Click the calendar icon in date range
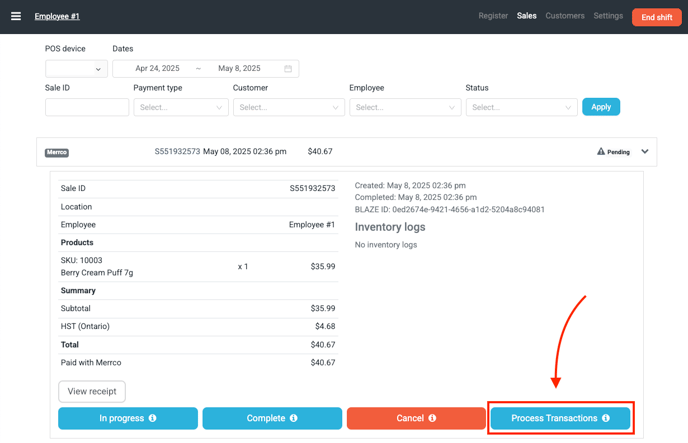This screenshot has width=688, height=443. click(288, 69)
